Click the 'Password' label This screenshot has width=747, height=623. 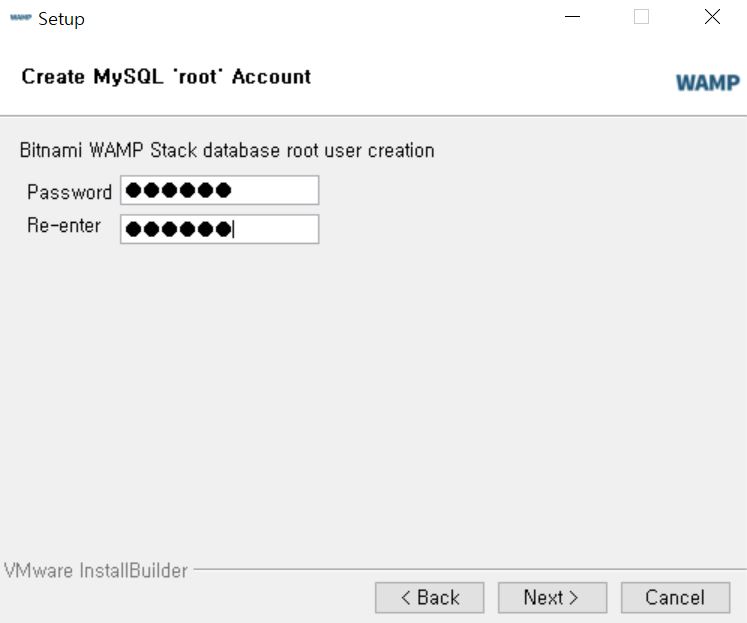tap(70, 192)
